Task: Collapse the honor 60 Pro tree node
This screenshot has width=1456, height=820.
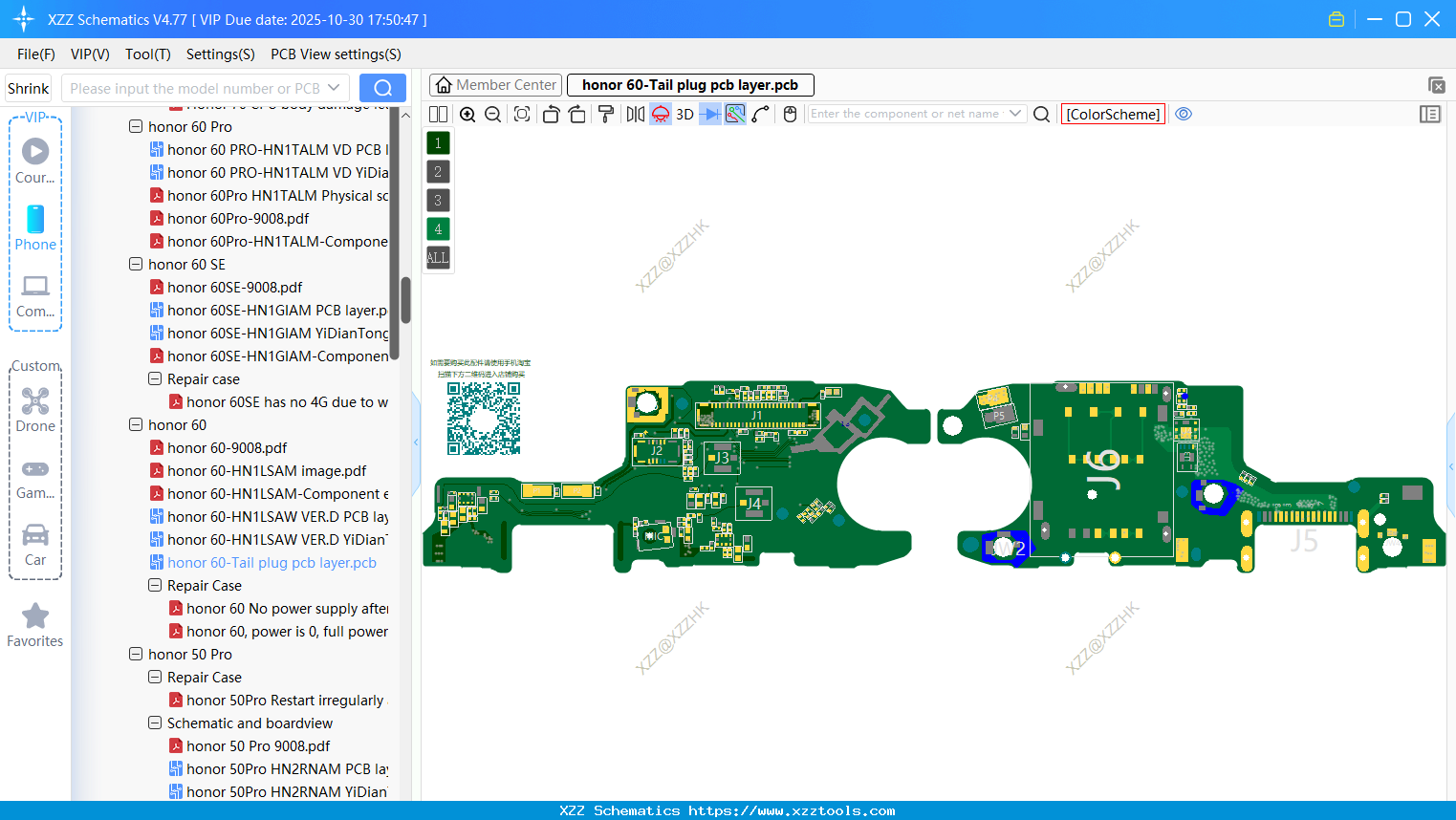Action: point(136,126)
